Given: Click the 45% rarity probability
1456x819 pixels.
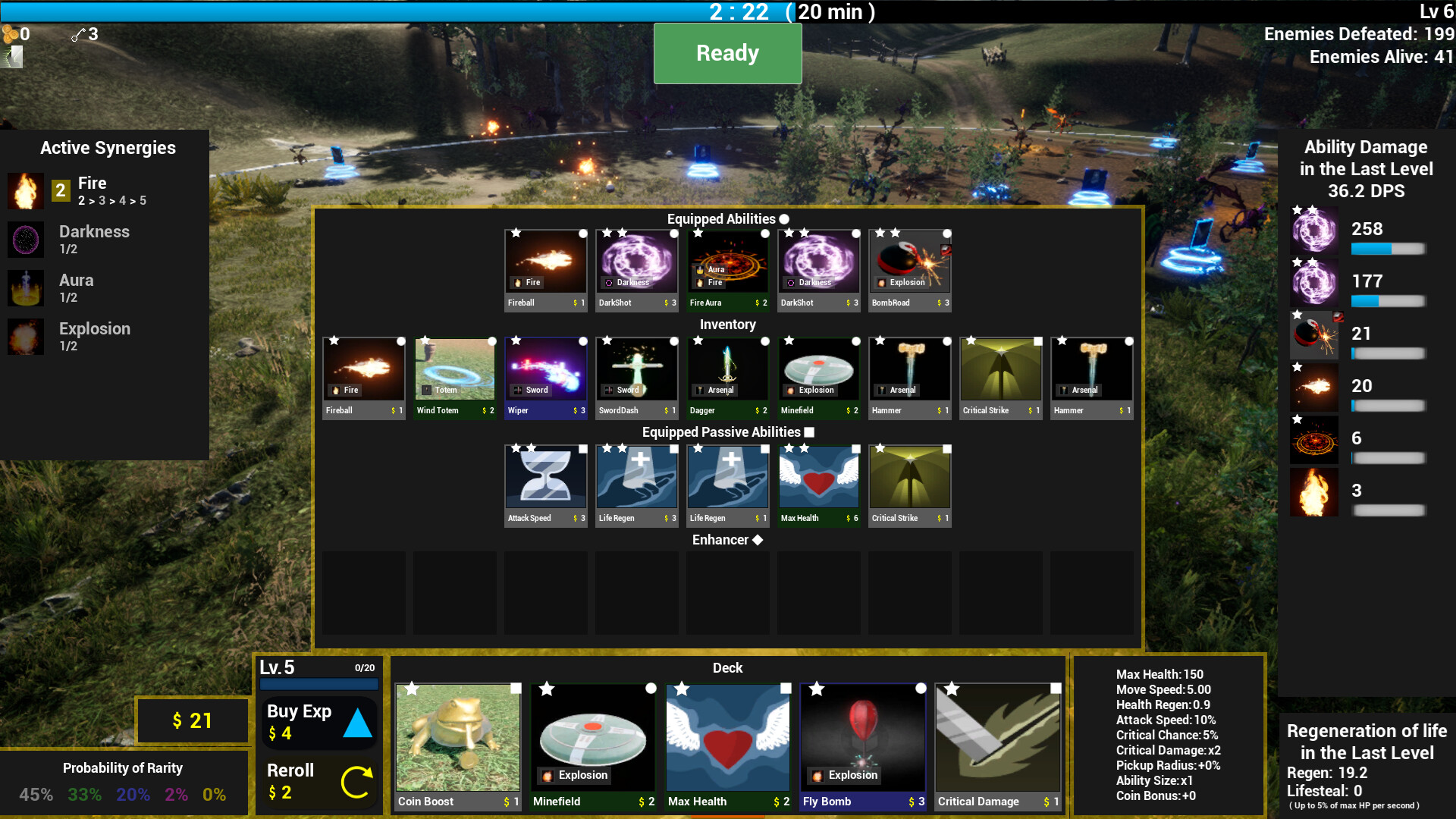Looking at the screenshot, I should click(x=36, y=795).
